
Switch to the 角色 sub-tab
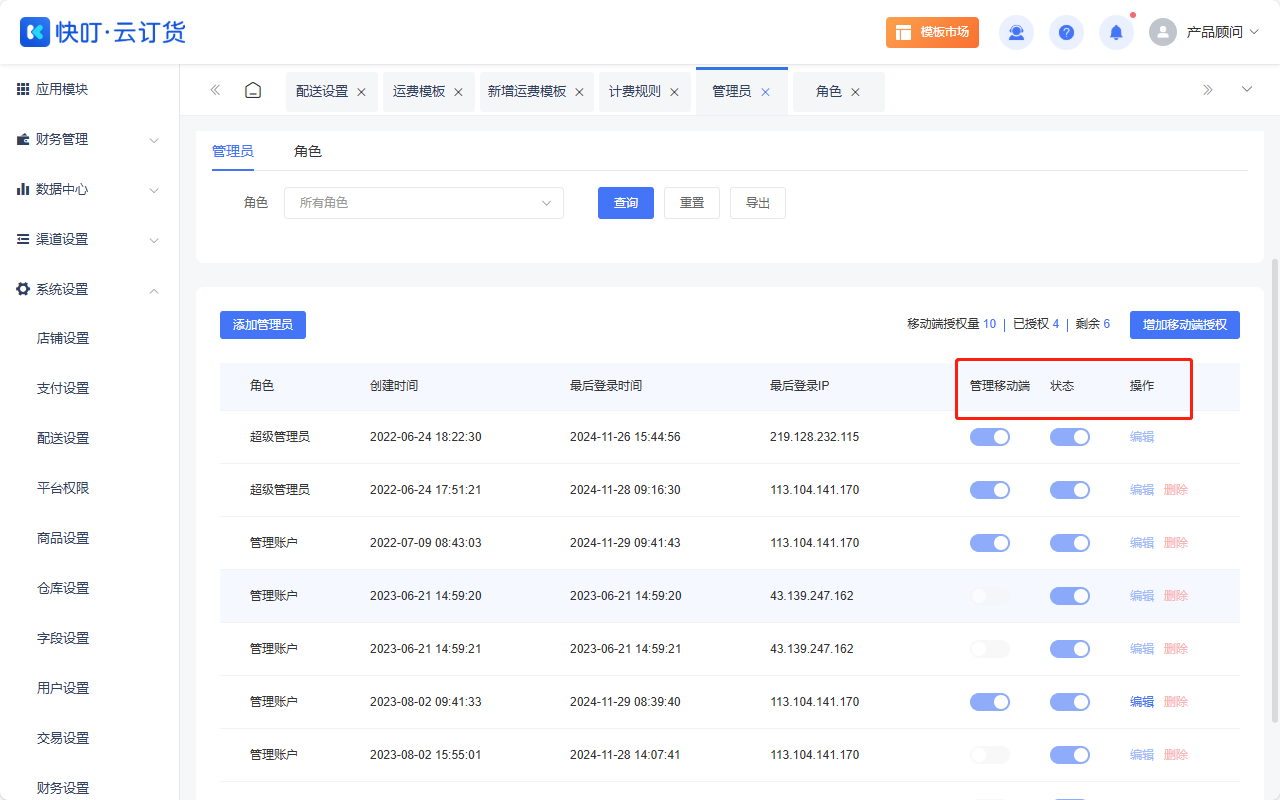pos(307,152)
